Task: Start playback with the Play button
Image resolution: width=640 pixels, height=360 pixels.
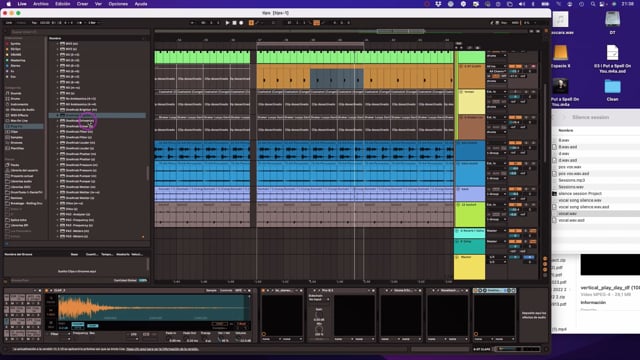Action: (227, 23)
